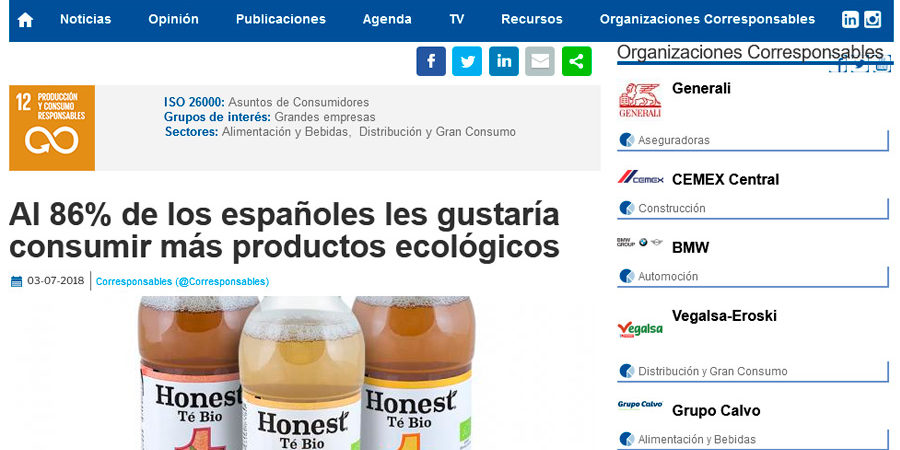Image resolution: width=900 pixels, height=450 pixels.
Task: Open the Generali organization page
Action: pyautogui.click(x=701, y=89)
